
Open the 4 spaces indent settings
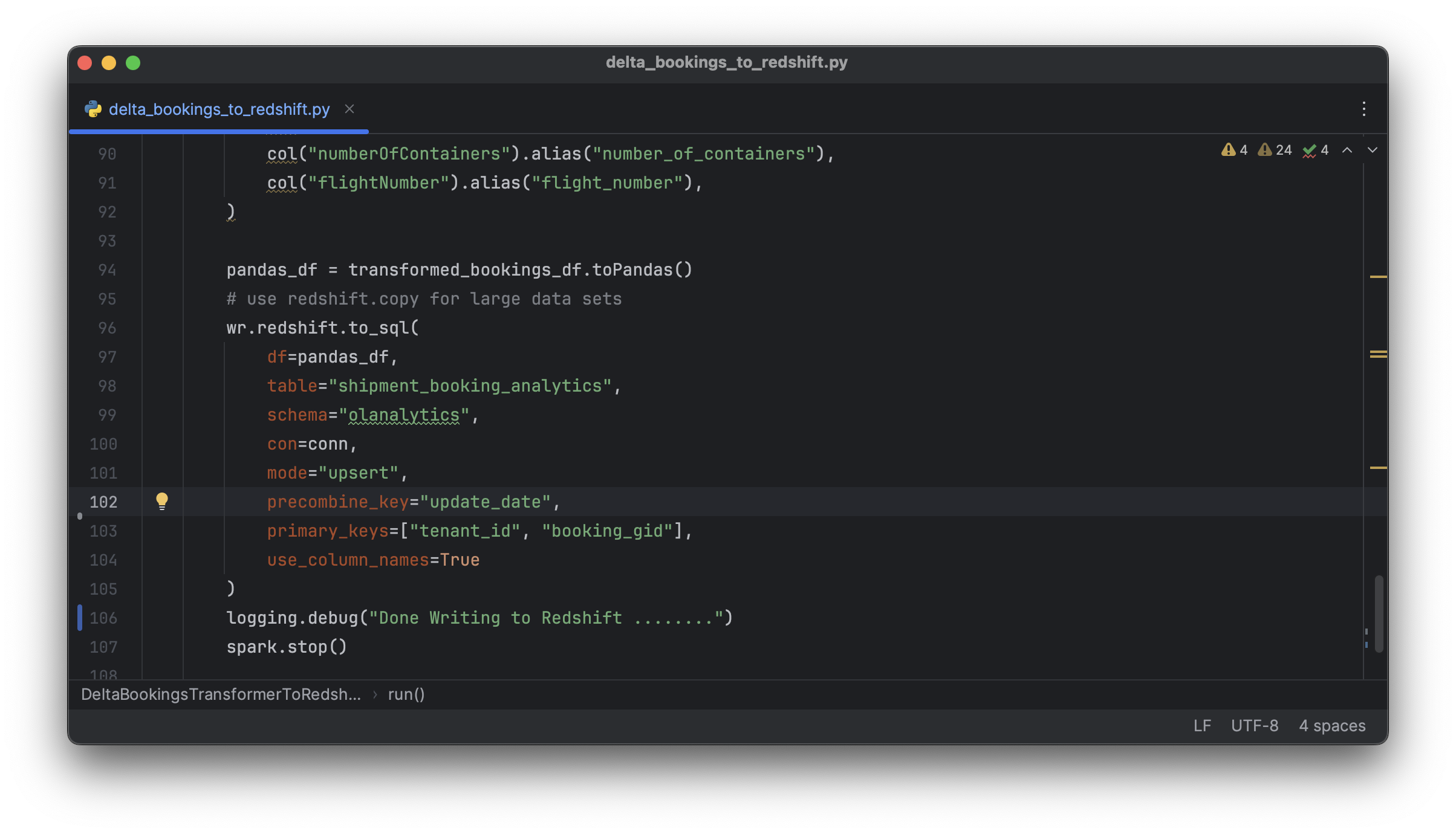[1332, 725]
